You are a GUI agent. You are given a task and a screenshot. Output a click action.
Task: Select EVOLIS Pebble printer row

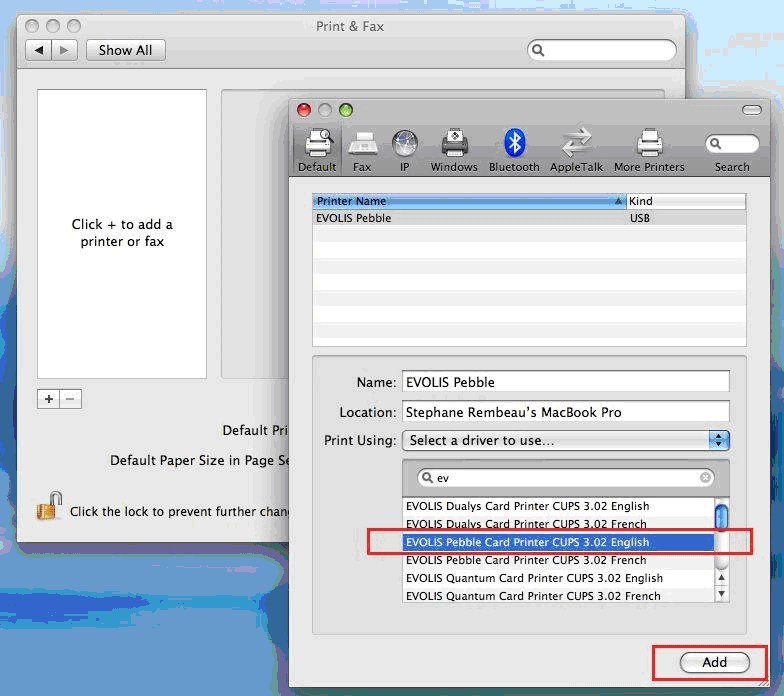coord(529,218)
